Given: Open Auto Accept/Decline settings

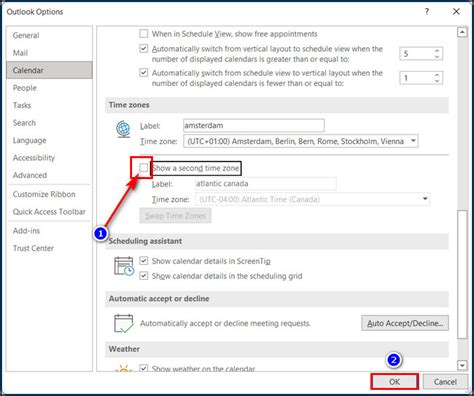Looking at the screenshot, I should point(405,323).
